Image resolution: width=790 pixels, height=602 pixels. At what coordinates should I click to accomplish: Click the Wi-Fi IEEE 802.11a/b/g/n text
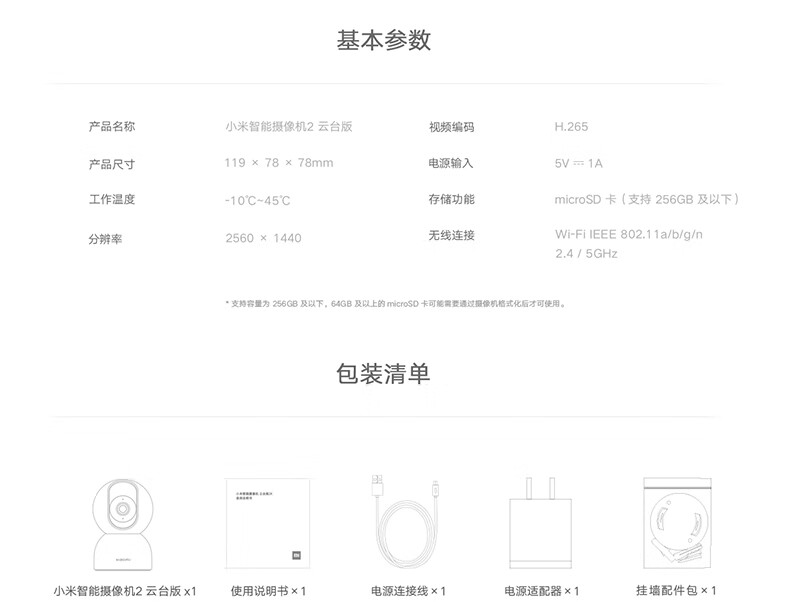pos(629,235)
